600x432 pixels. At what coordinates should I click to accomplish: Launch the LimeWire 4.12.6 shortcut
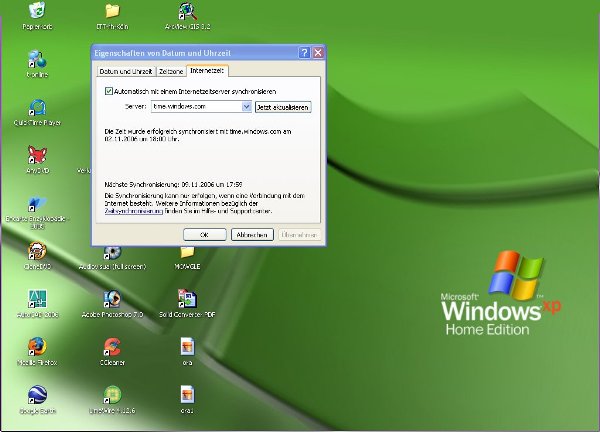coord(112,395)
